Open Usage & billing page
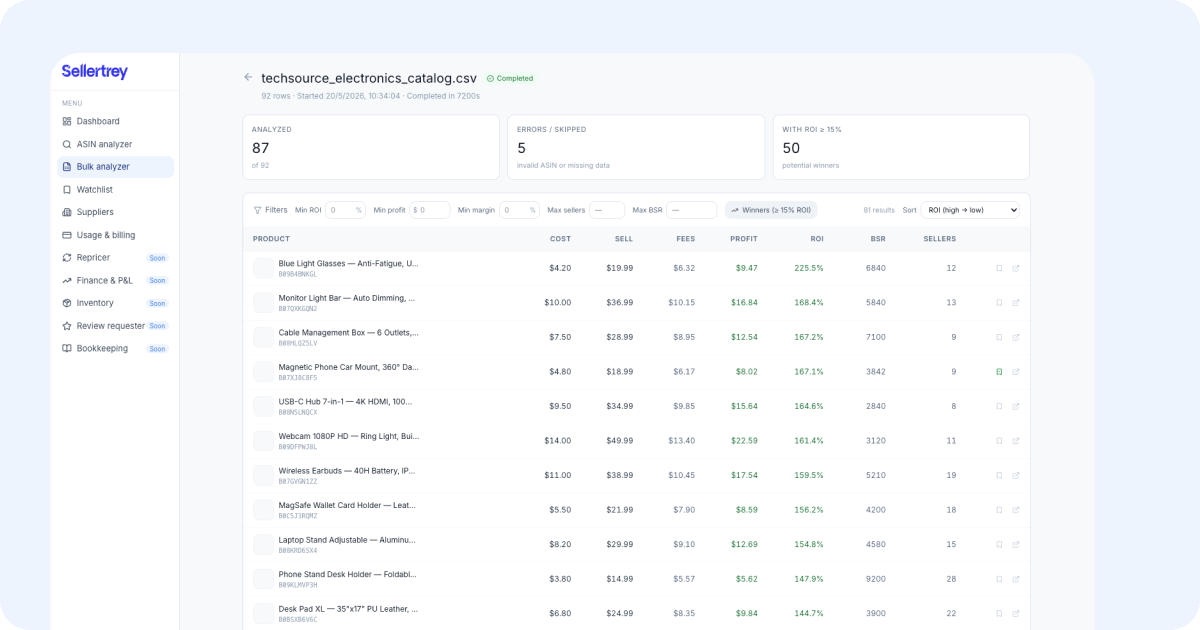The width and height of the screenshot is (1200, 630). pyautogui.click(x=115, y=235)
